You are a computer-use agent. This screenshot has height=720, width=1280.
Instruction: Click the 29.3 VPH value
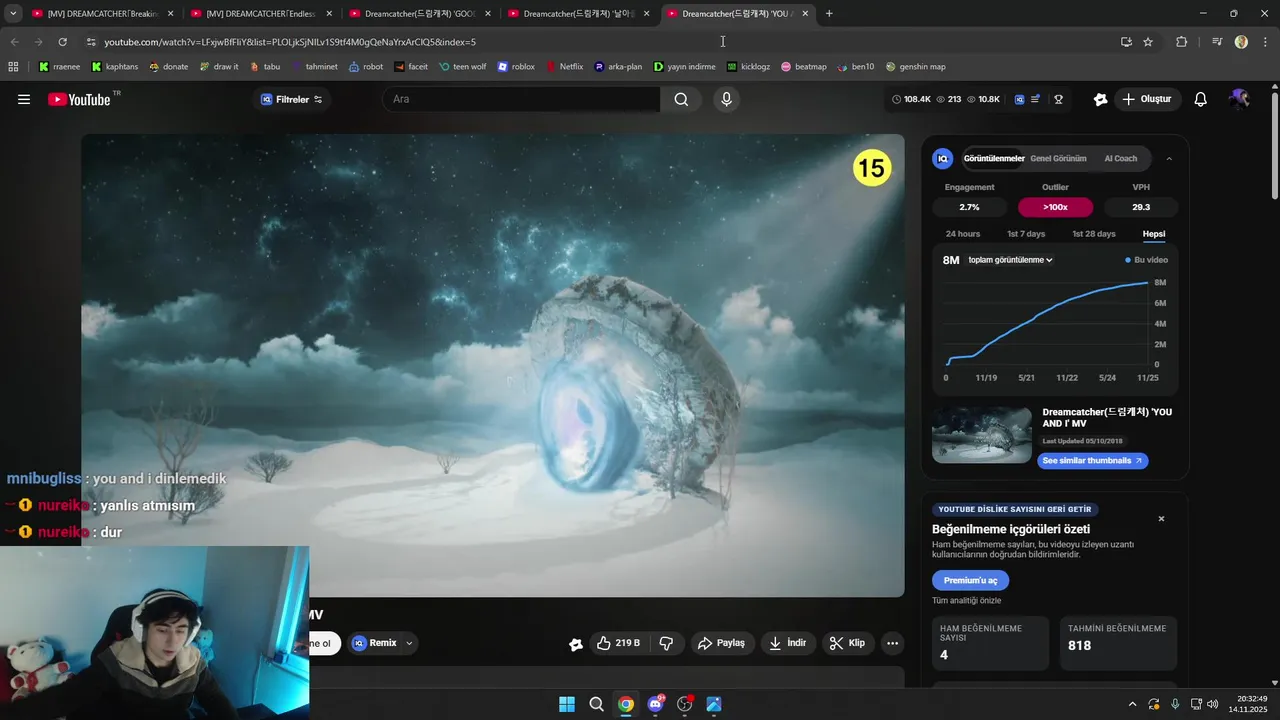point(1141,207)
